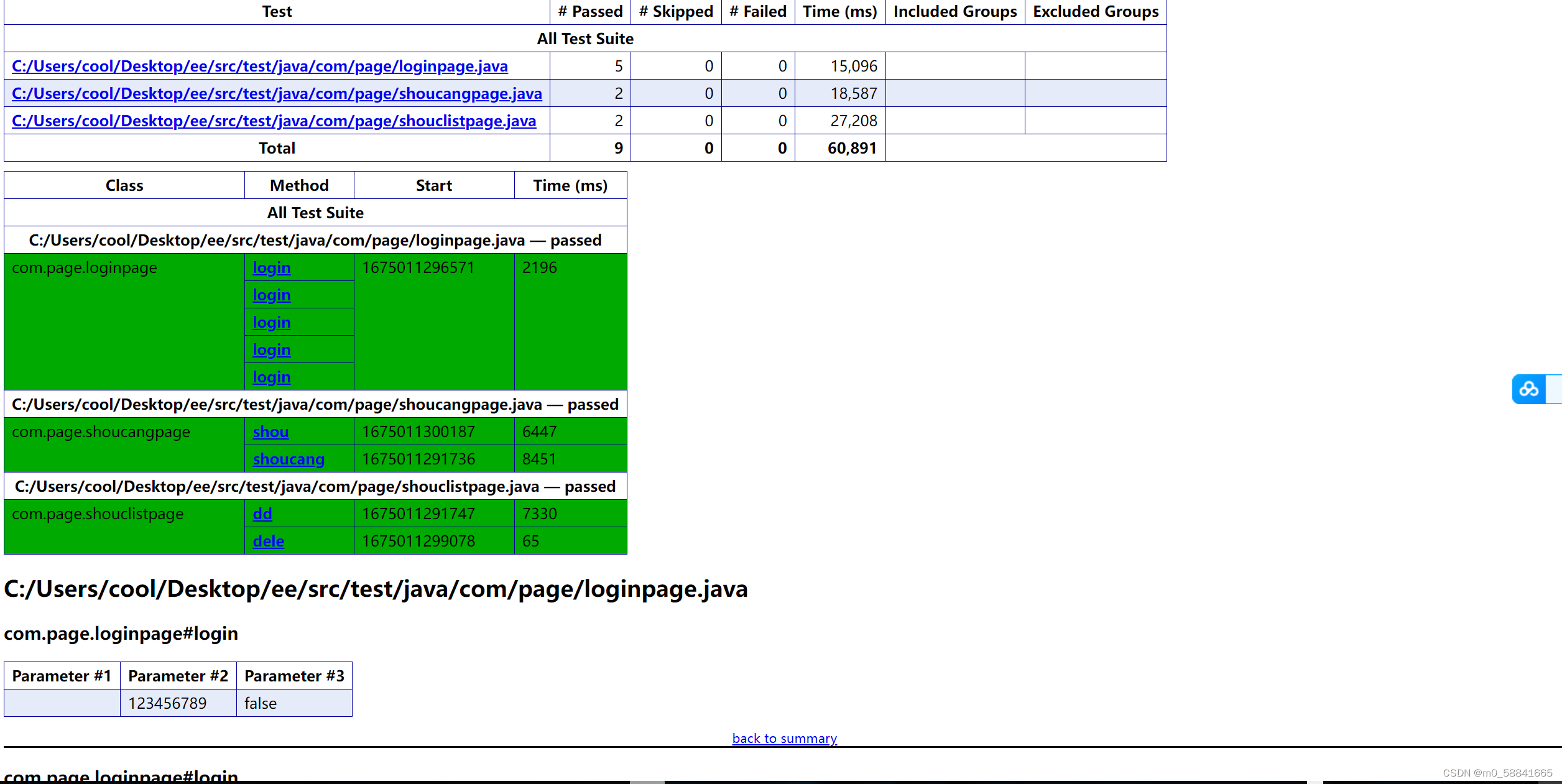Click the Excluded Groups column header

[x=1096, y=11]
